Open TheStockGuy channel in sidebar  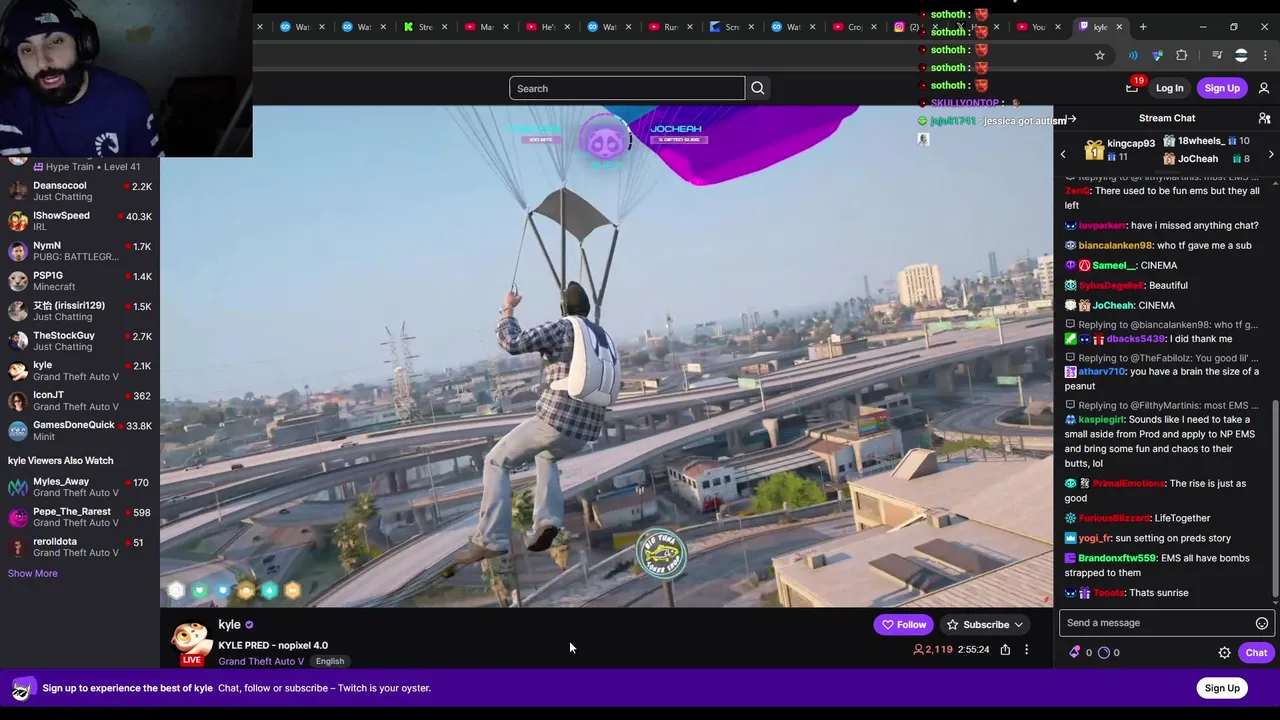[x=80, y=341]
